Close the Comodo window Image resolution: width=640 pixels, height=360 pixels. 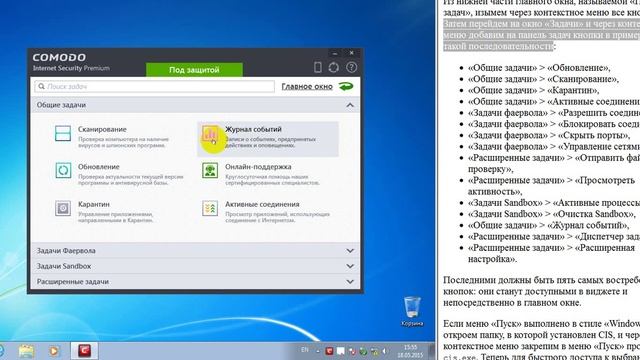(351, 53)
